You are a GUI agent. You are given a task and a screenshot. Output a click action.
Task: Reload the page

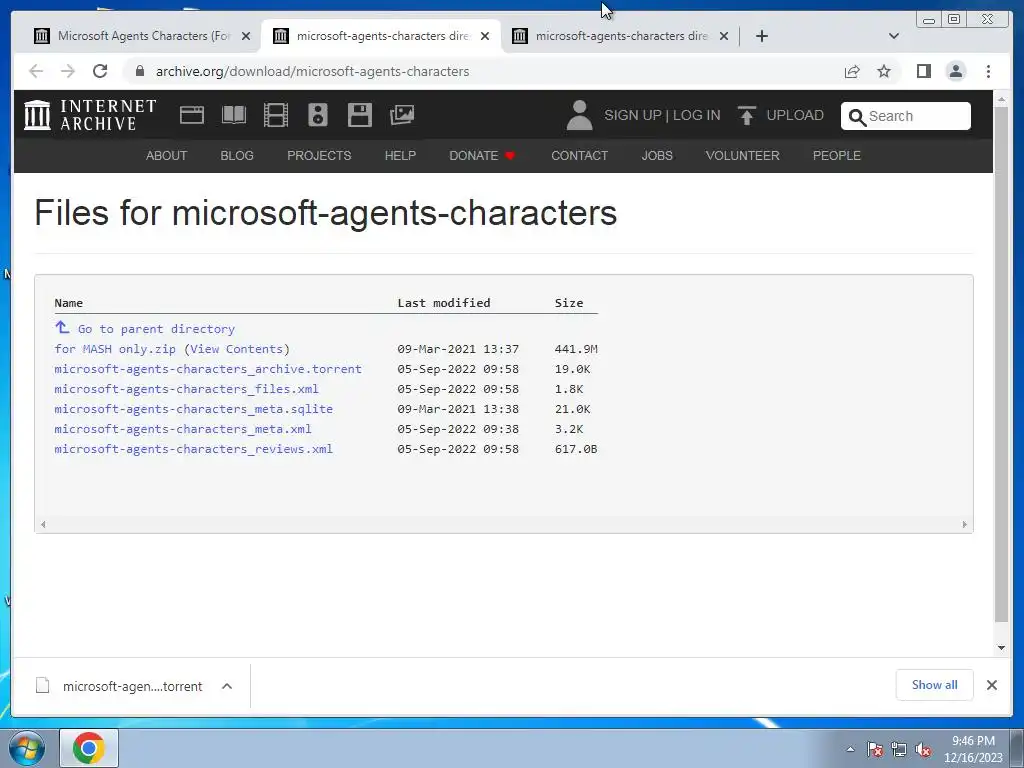(100, 71)
